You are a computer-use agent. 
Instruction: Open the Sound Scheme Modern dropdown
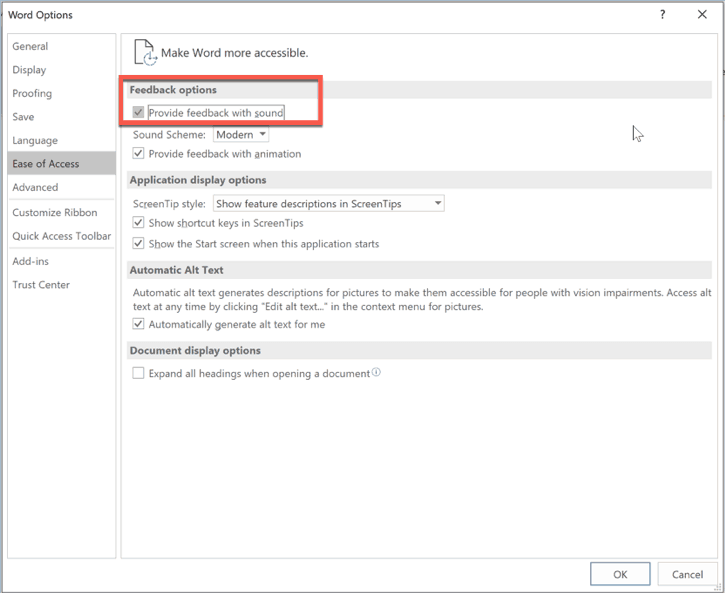click(241, 134)
